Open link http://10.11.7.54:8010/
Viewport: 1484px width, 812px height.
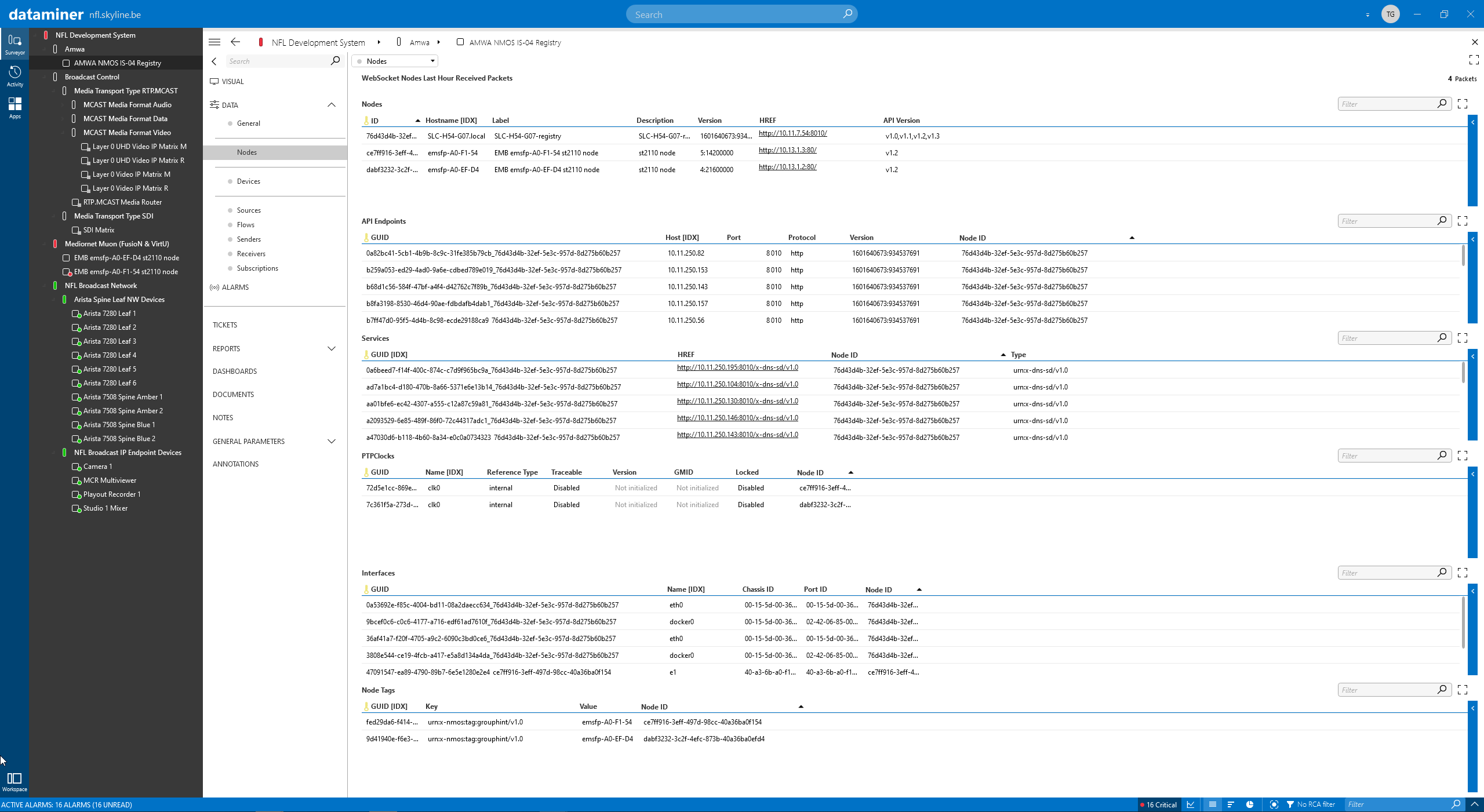(x=793, y=133)
